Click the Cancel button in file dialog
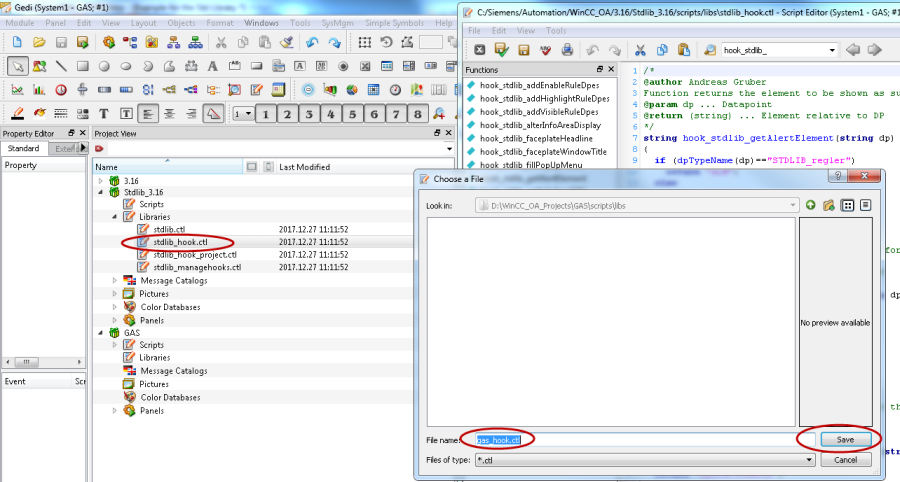Image resolution: width=900 pixels, height=482 pixels. pyautogui.click(x=845, y=460)
